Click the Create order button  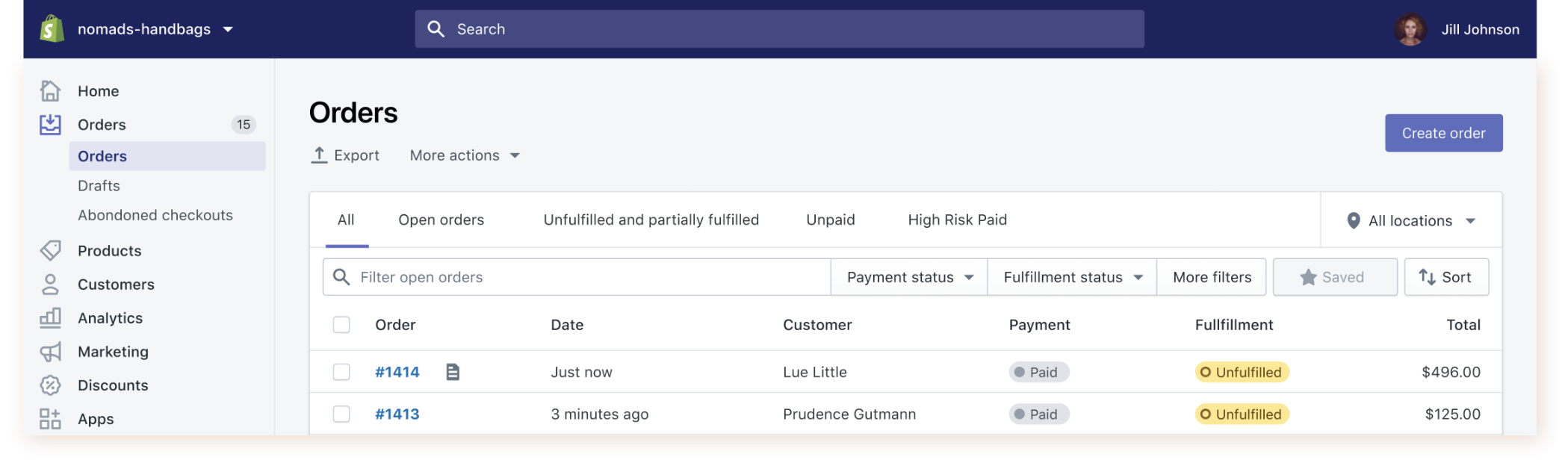(1443, 133)
